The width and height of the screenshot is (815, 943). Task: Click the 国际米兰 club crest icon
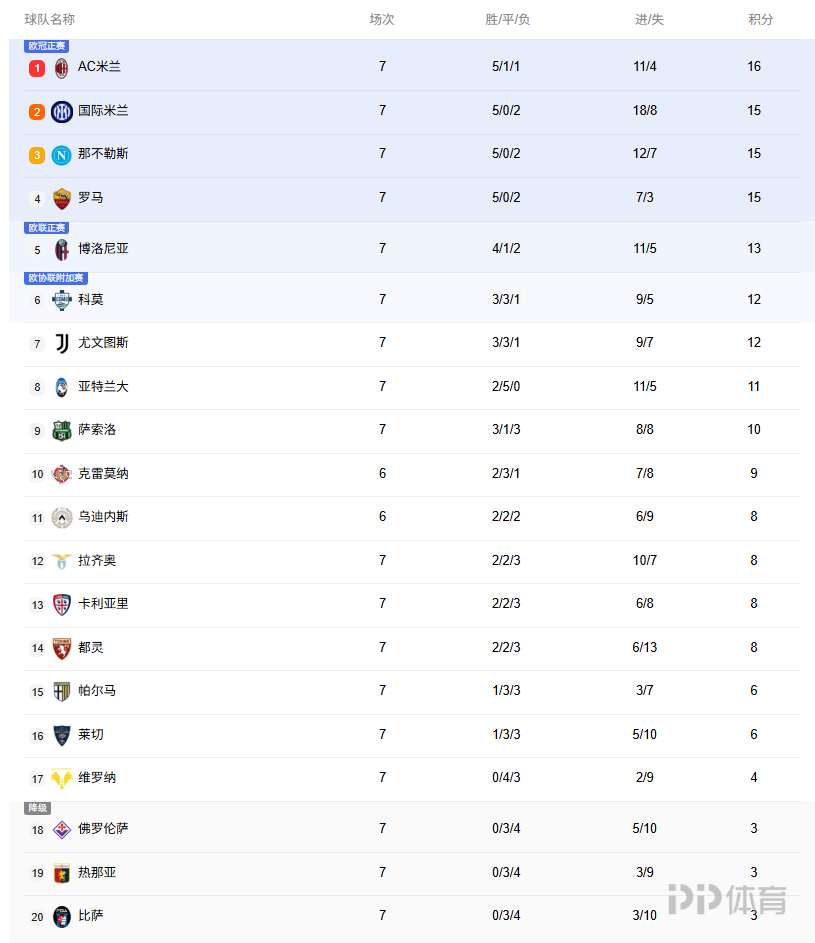point(62,112)
